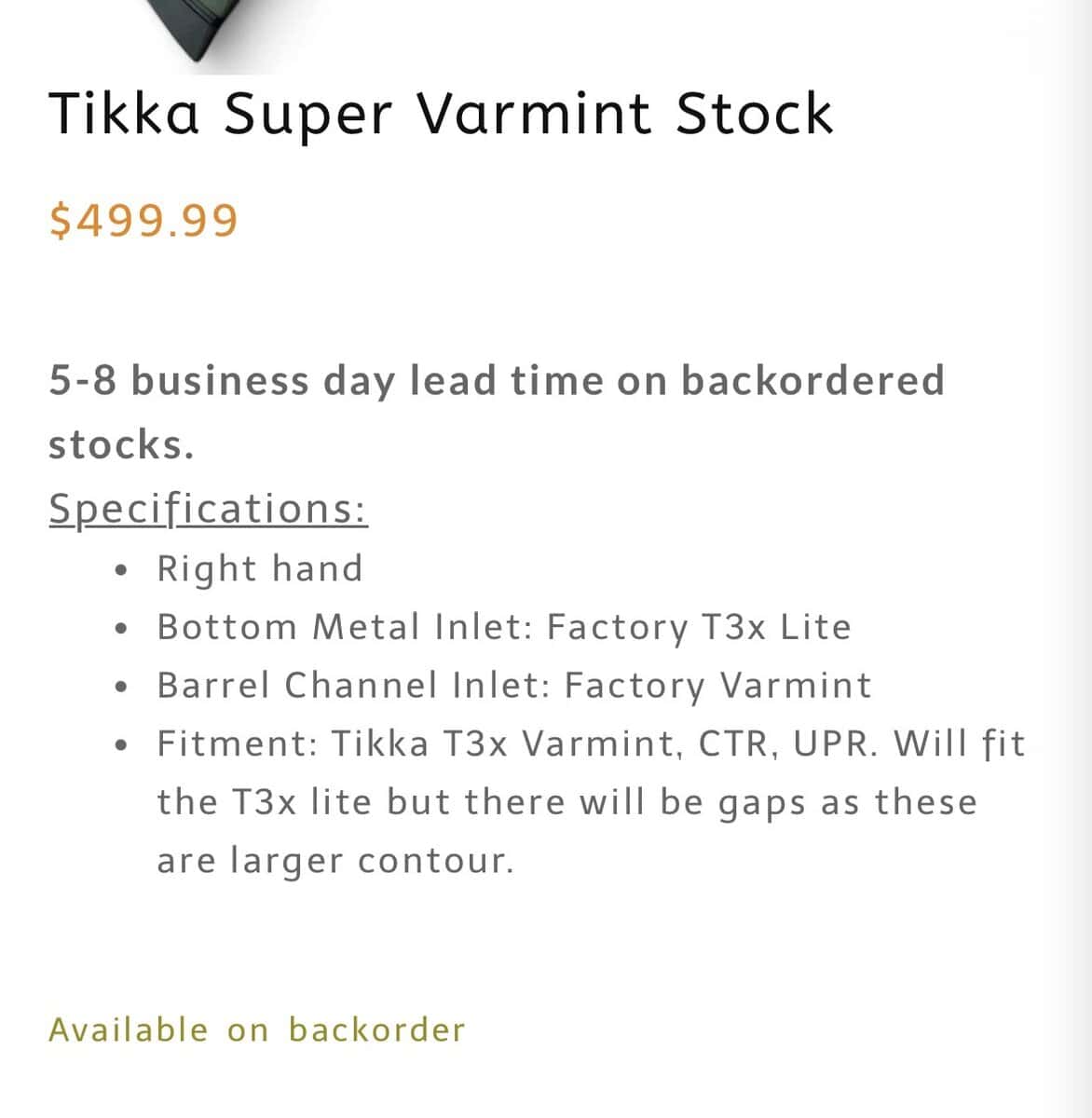This screenshot has width=1092, height=1118.
Task: Click the bullet dot beside Fitment
Action: point(120,745)
